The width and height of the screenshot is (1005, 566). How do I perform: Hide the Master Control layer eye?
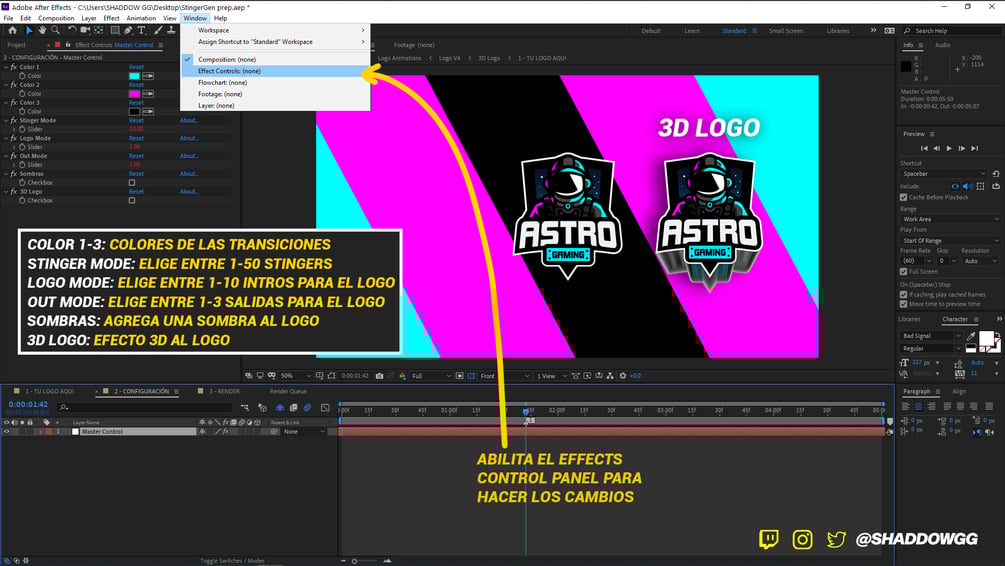6,432
